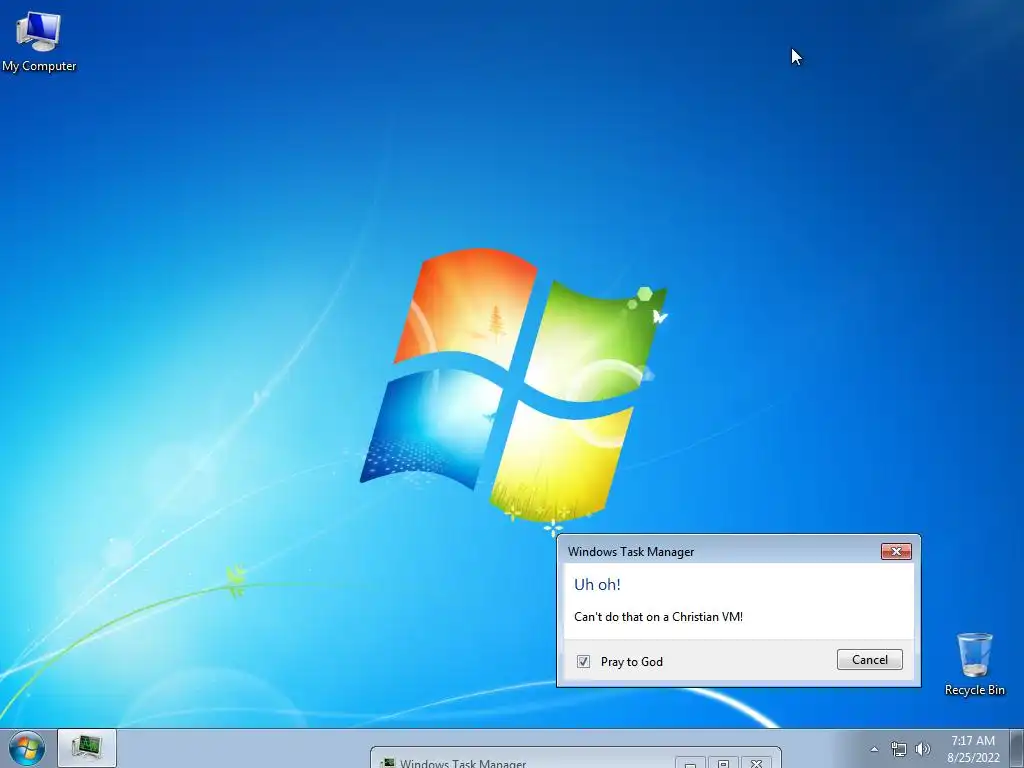Click the My Computer label text
This screenshot has width=1024, height=768.
(39, 66)
